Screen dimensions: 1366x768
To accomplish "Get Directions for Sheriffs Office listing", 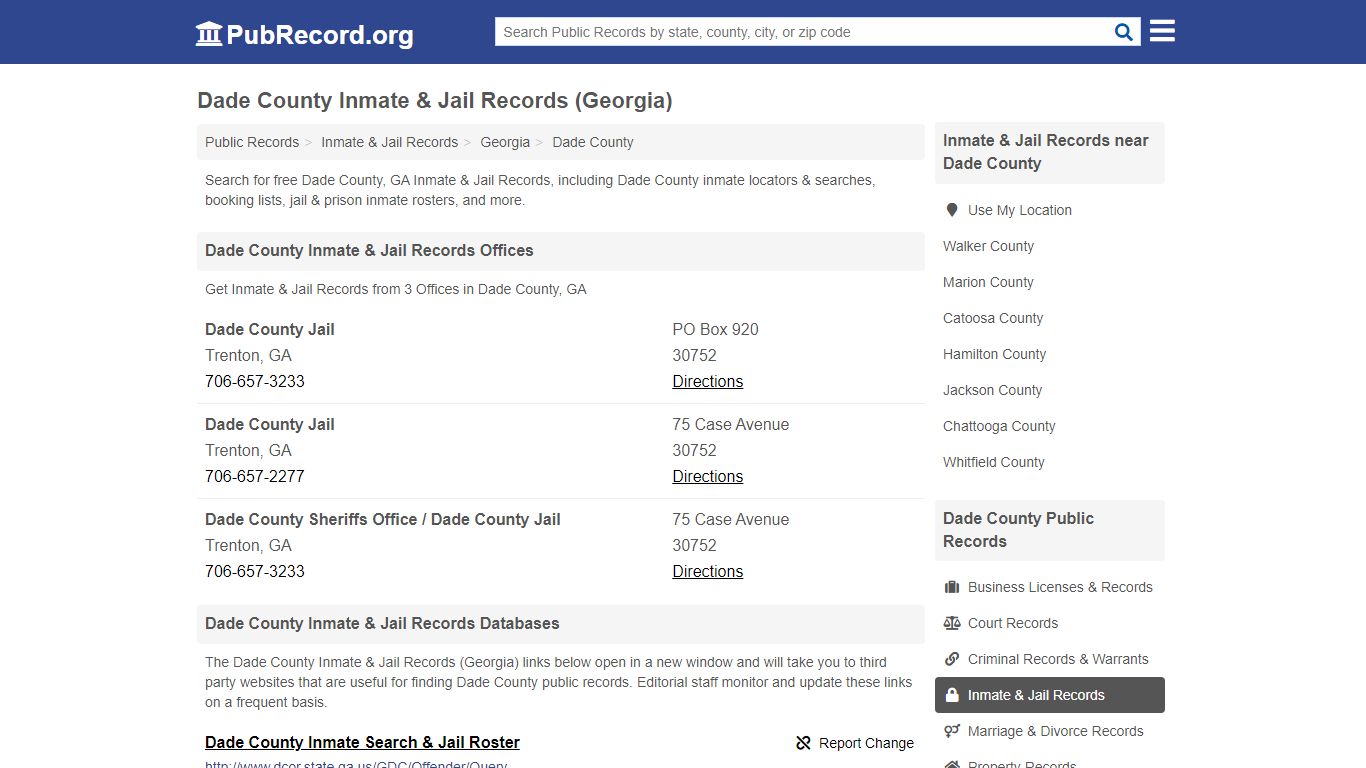I will [707, 571].
